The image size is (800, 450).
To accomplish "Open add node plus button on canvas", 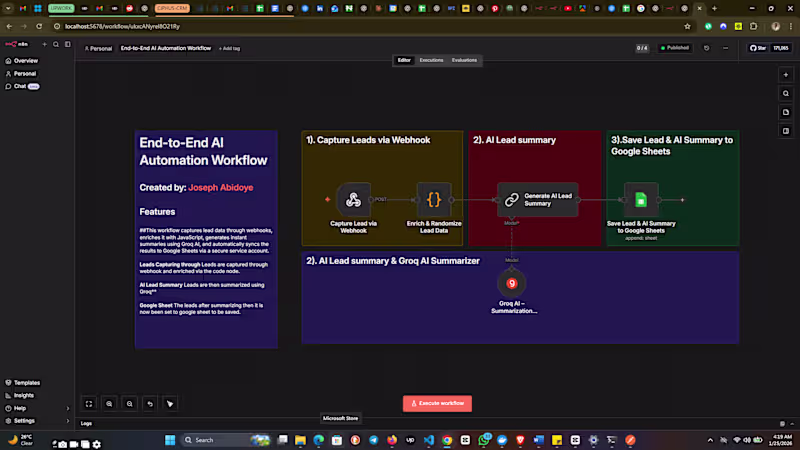I will tap(786, 75).
